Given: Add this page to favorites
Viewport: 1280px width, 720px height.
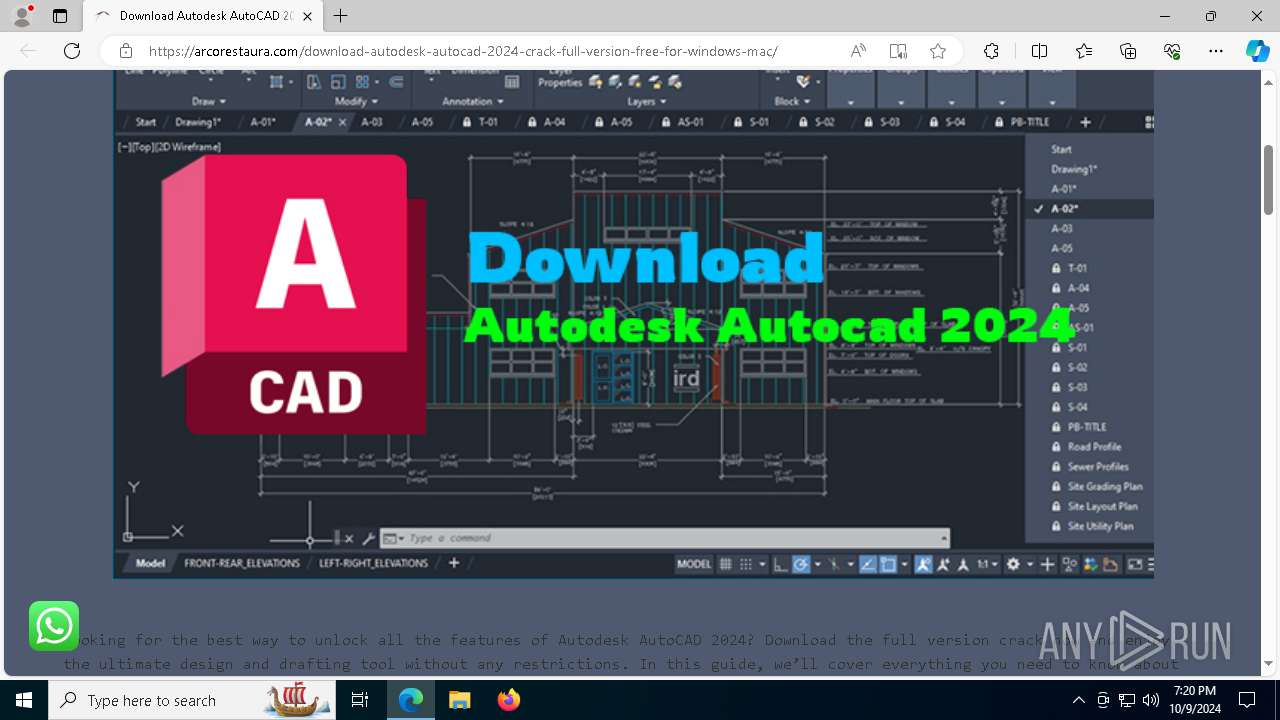Looking at the screenshot, I should 937,51.
